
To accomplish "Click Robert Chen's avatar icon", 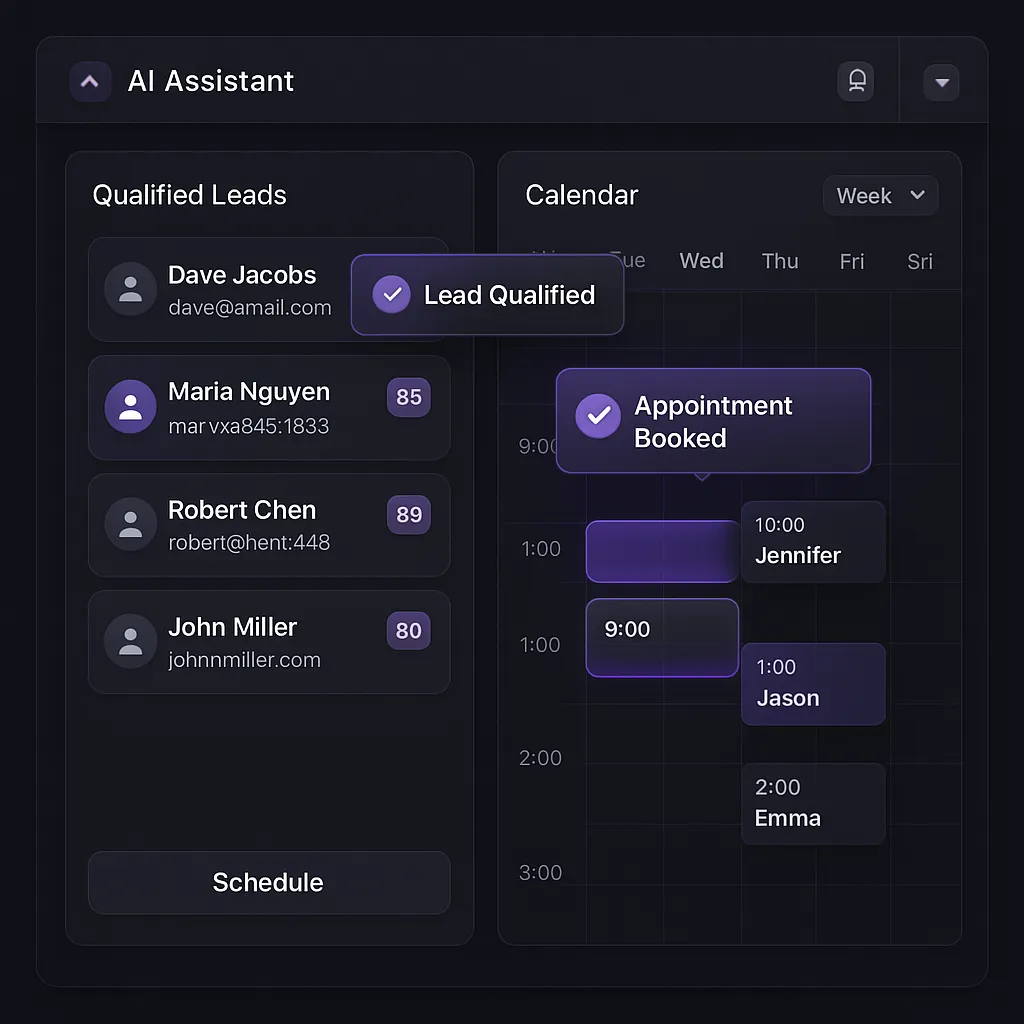I will pyautogui.click(x=130, y=524).
